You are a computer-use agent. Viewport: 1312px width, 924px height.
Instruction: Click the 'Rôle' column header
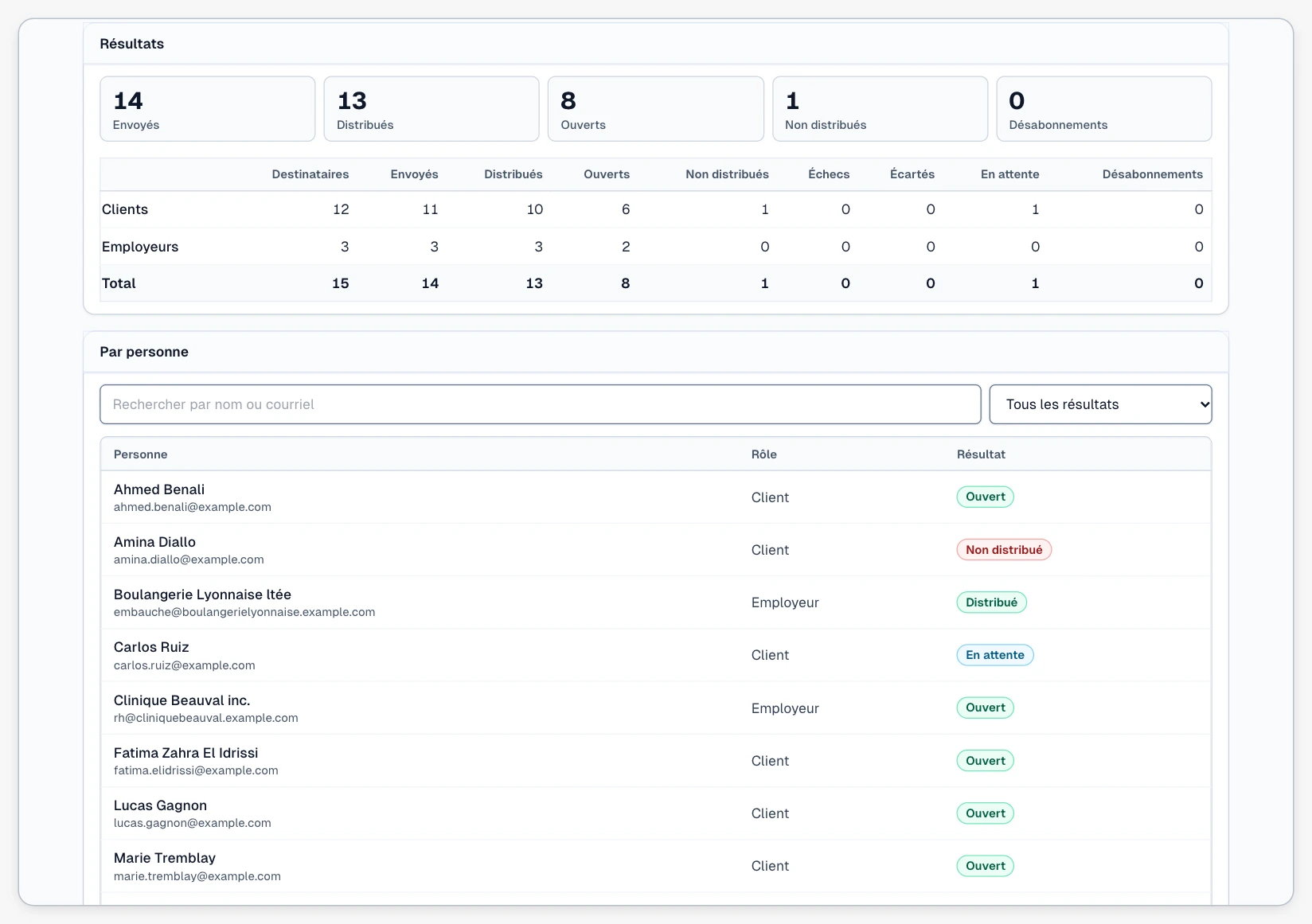click(763, 454)
